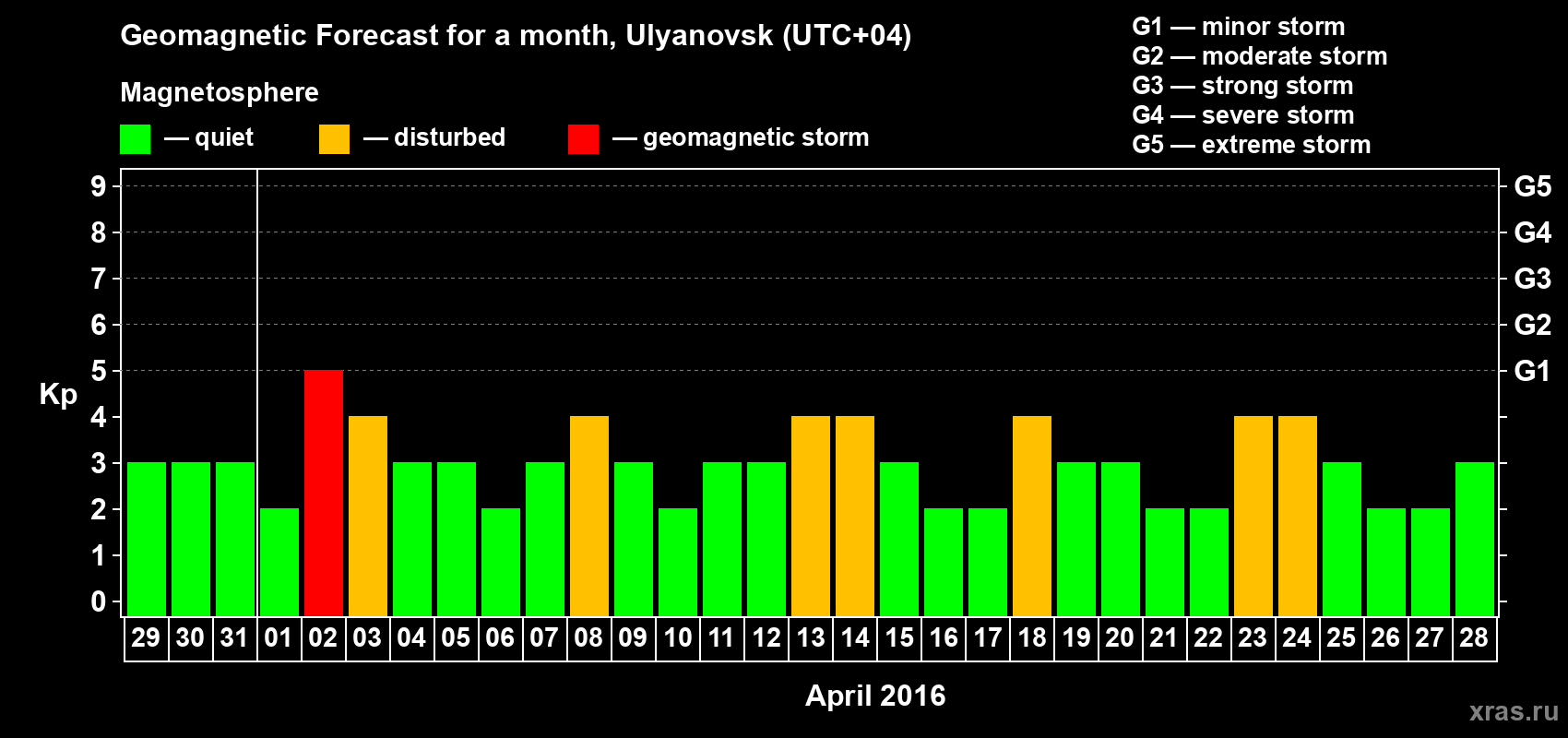The height and width of the screenshot is (738, 1568).
Task: Click the G1 right-axis label
Action: tap(1533, 371)
